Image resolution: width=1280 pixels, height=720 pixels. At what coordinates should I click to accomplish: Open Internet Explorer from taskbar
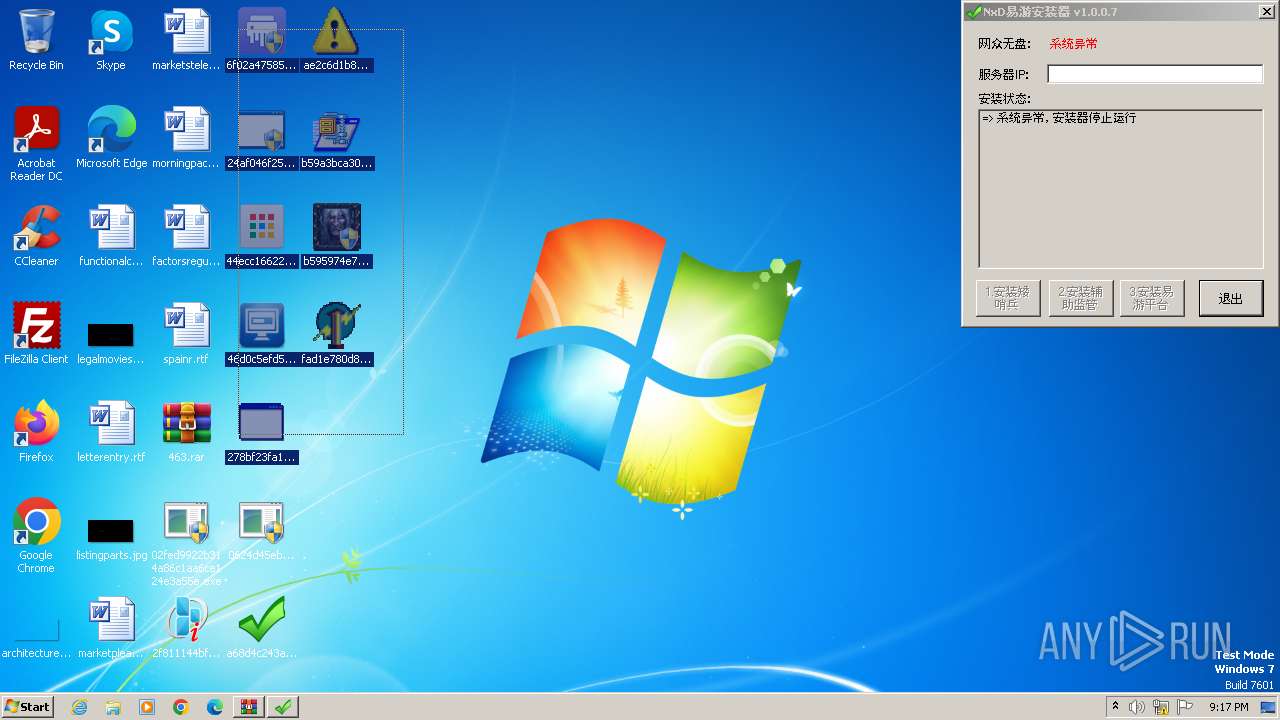tap(79, 707)
